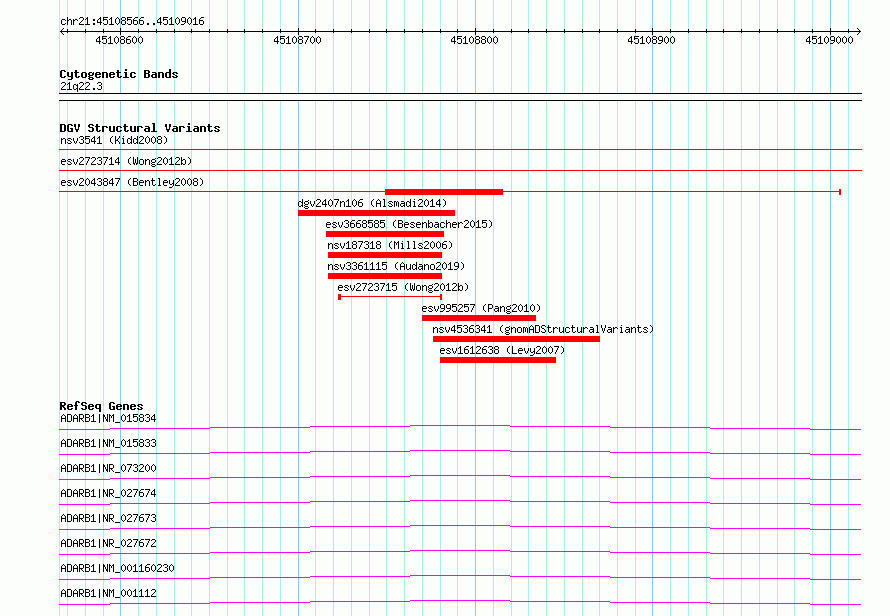Click the red bar under esv3668585
This screenshot has height=616, width=890.
(385, 234)
